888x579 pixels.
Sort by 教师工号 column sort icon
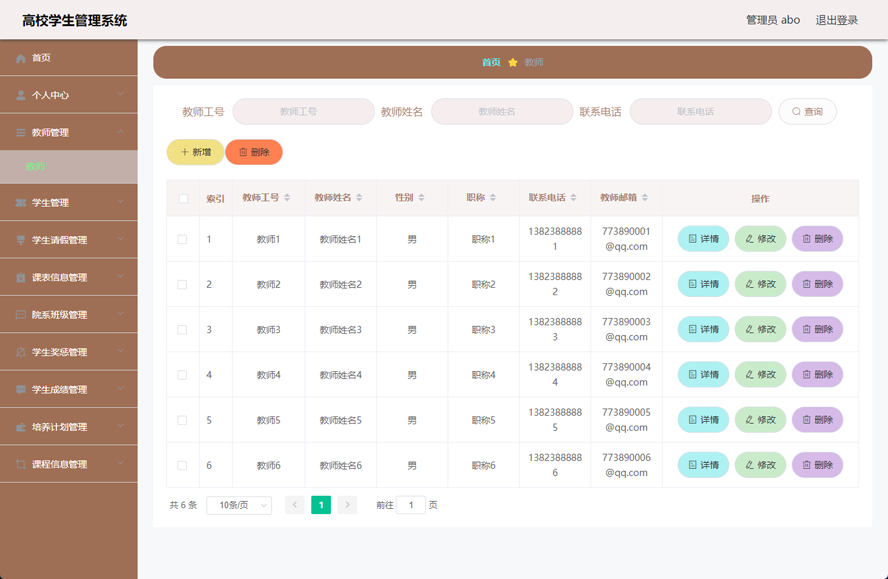(287, 198)
